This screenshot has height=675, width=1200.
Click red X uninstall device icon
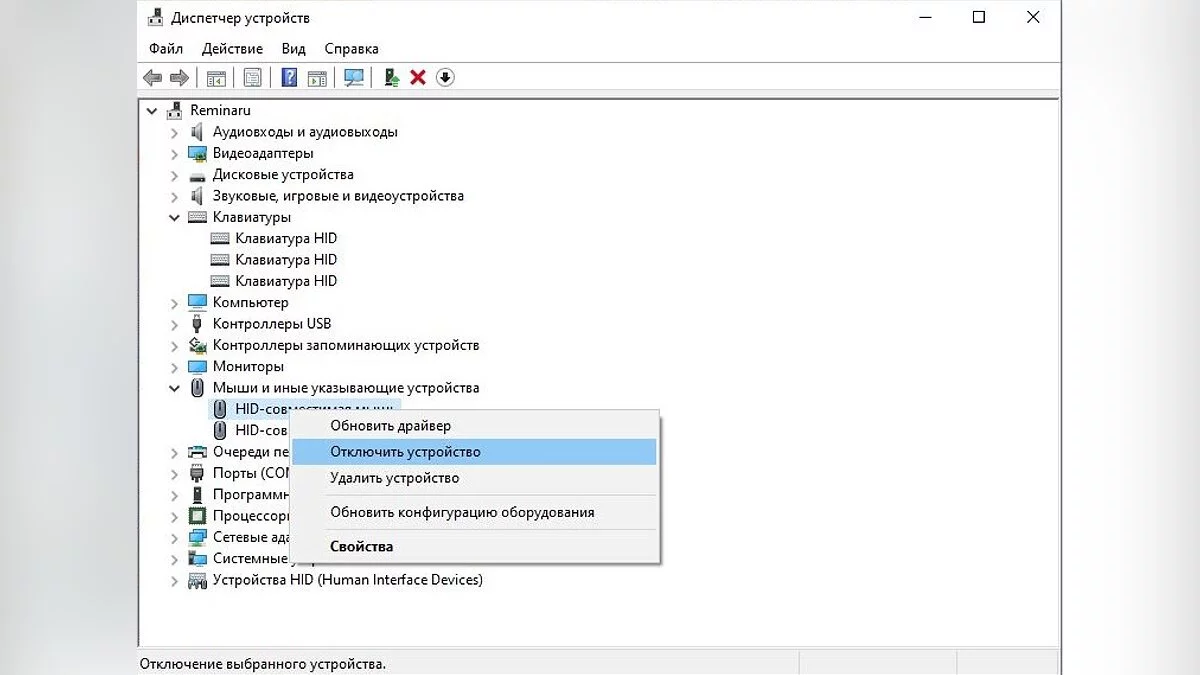point(418,77)
